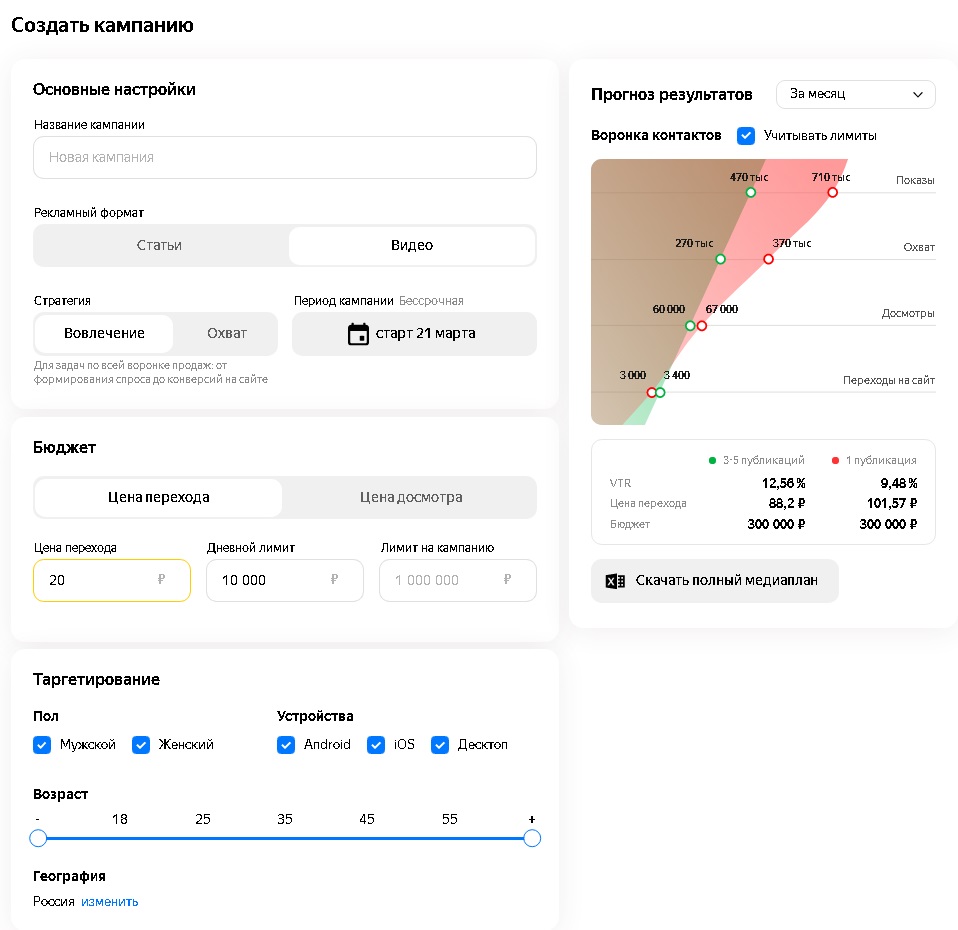The image size is (958, 930).
Task: Click the green Охват marker at 270 тыс
Action: 720,259
